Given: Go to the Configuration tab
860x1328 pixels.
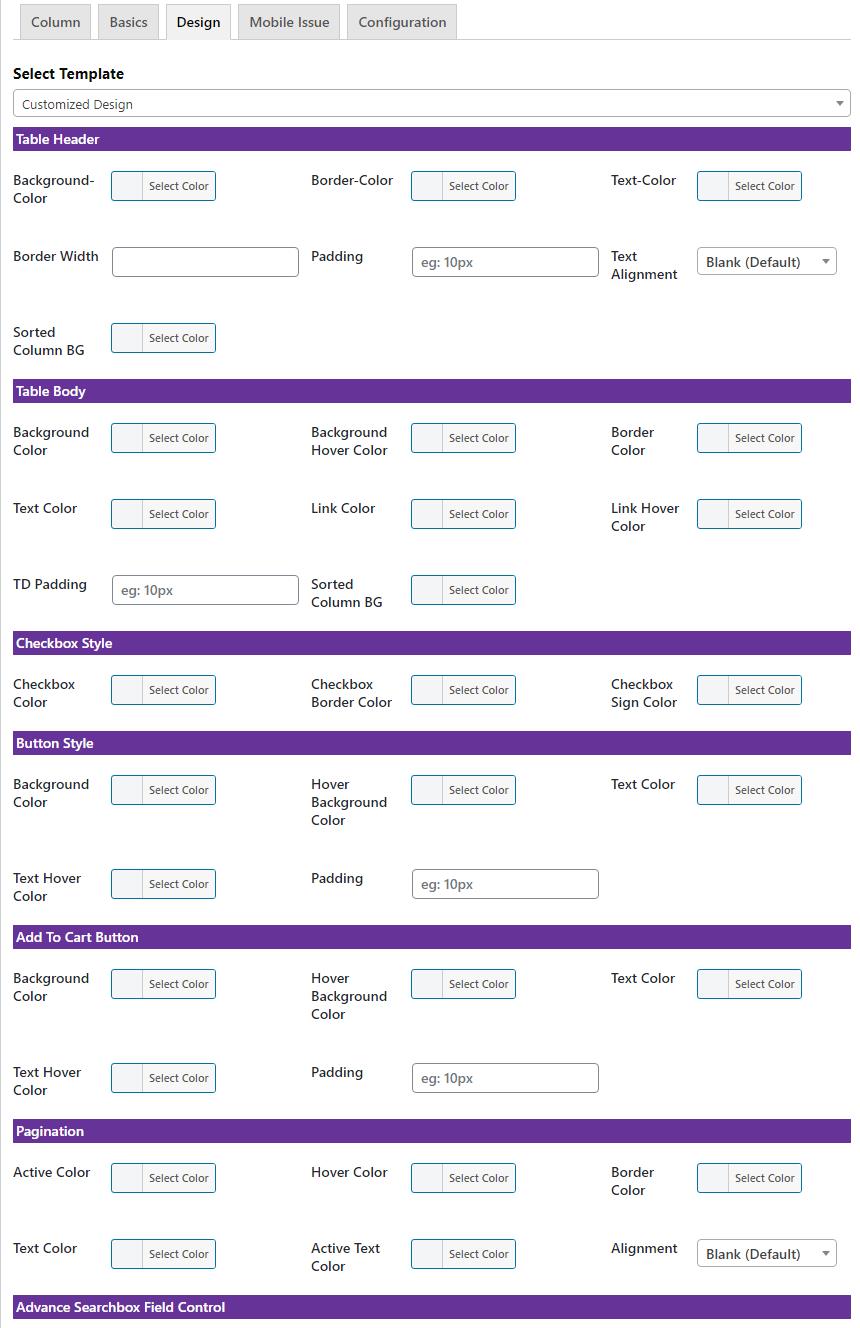Looking at the screenshot, I should [402, 22].
